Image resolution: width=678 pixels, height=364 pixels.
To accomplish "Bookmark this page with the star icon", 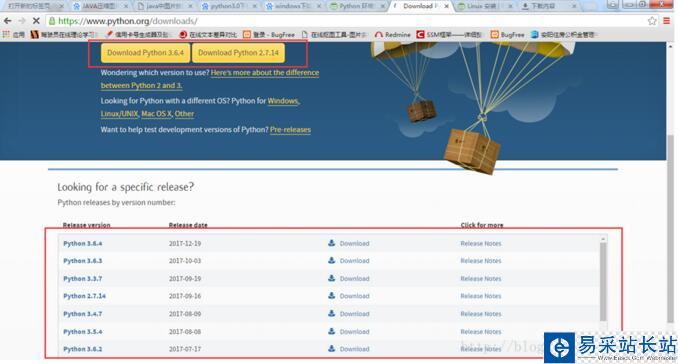I will click(x=652, y=21).
